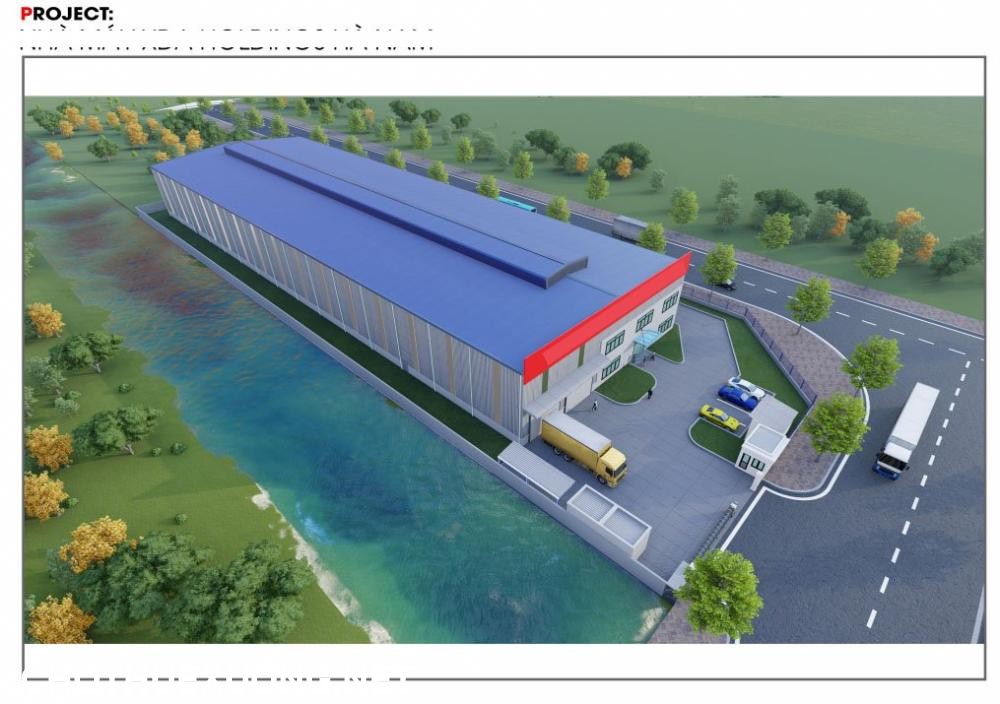Screen dimensions: 1000x704
Task: Click the blue car in the parking area
Action: [x=737, y=398]
